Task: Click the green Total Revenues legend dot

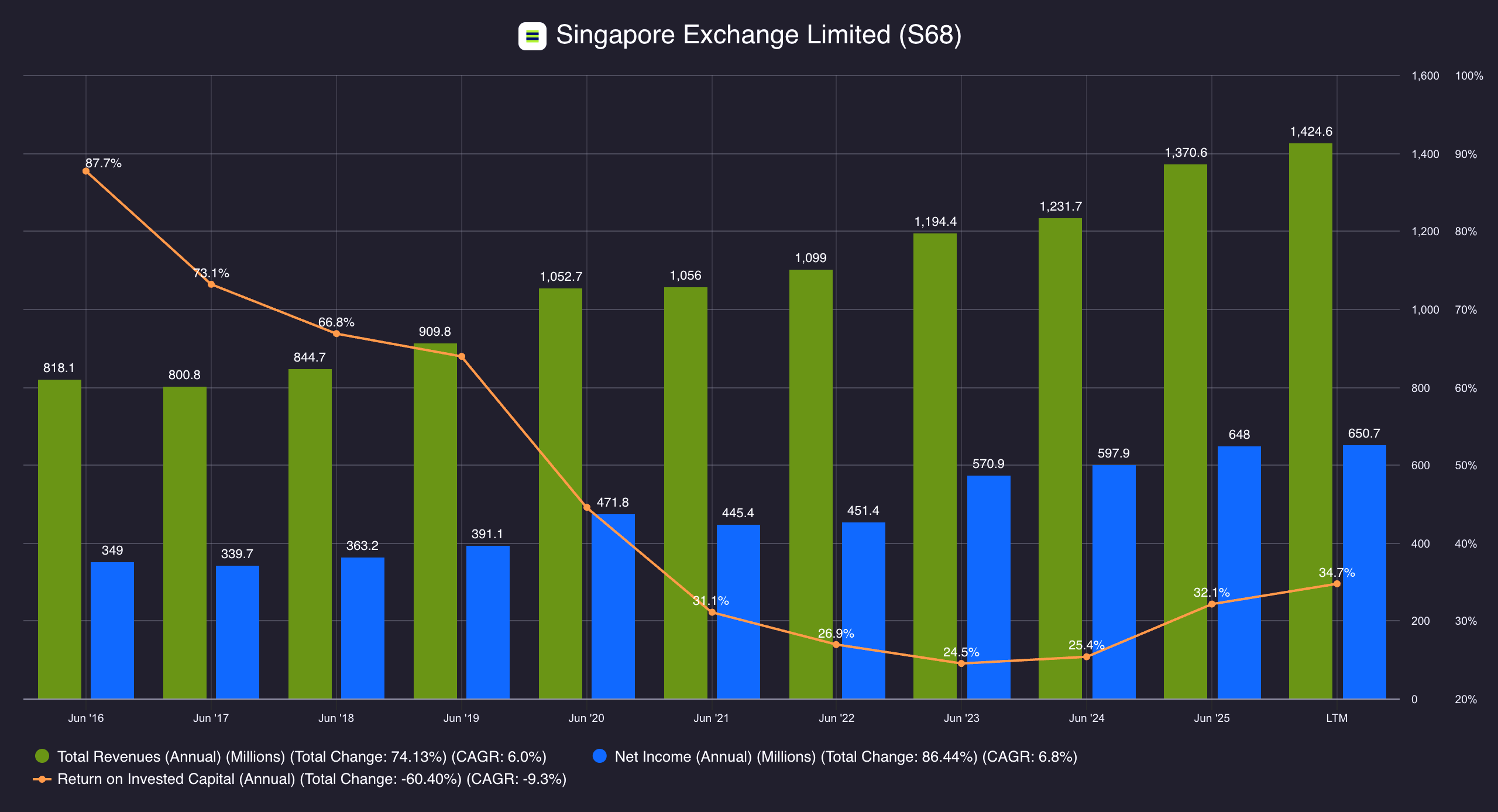Action: coord(42,756)
